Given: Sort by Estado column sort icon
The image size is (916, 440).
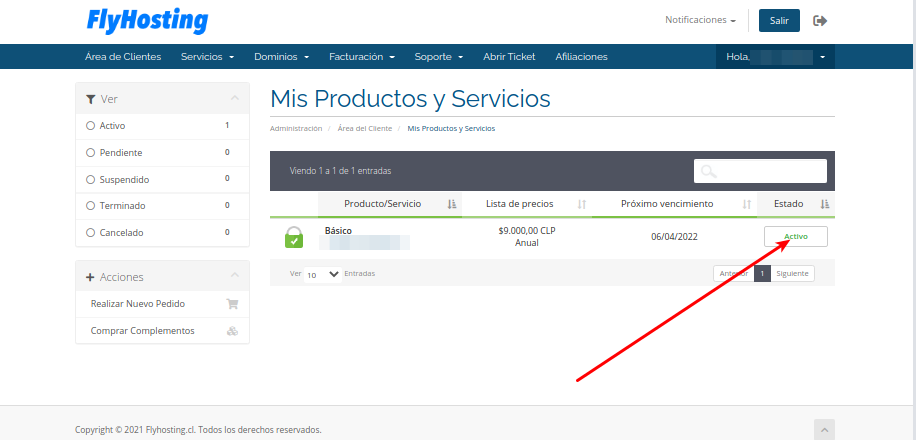Looking at the screenshot, I should [824, 204].
